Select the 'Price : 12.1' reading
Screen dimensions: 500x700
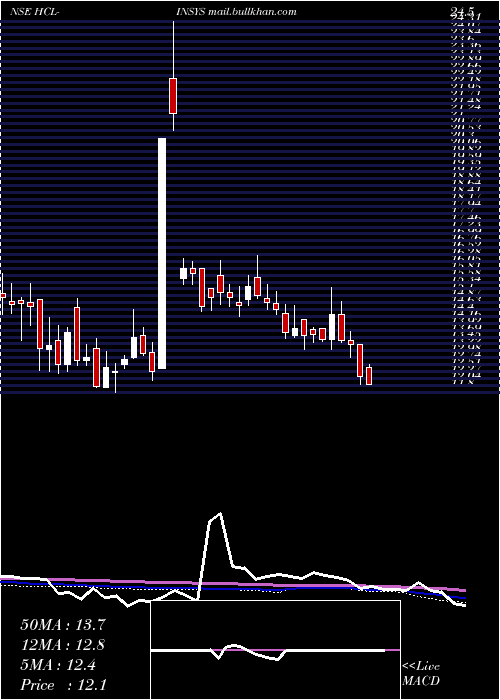[63, 684]
